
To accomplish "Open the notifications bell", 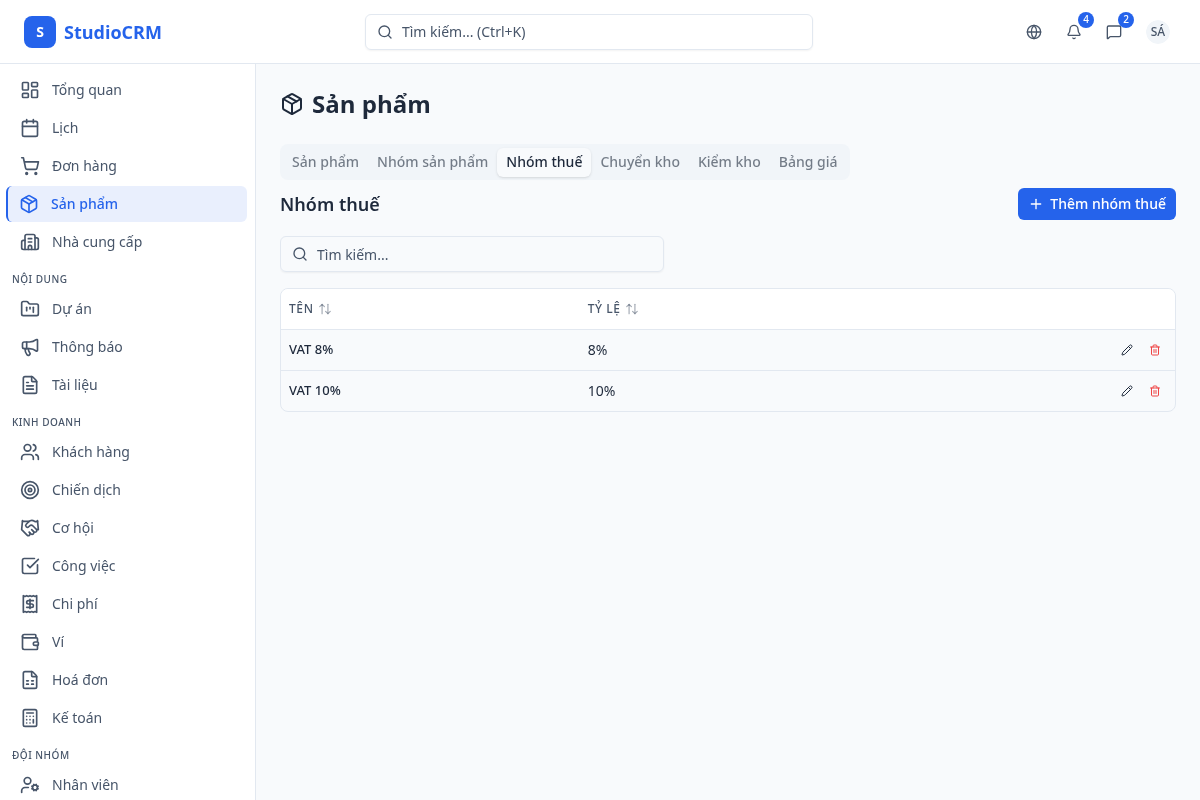I will point(1074,32).
